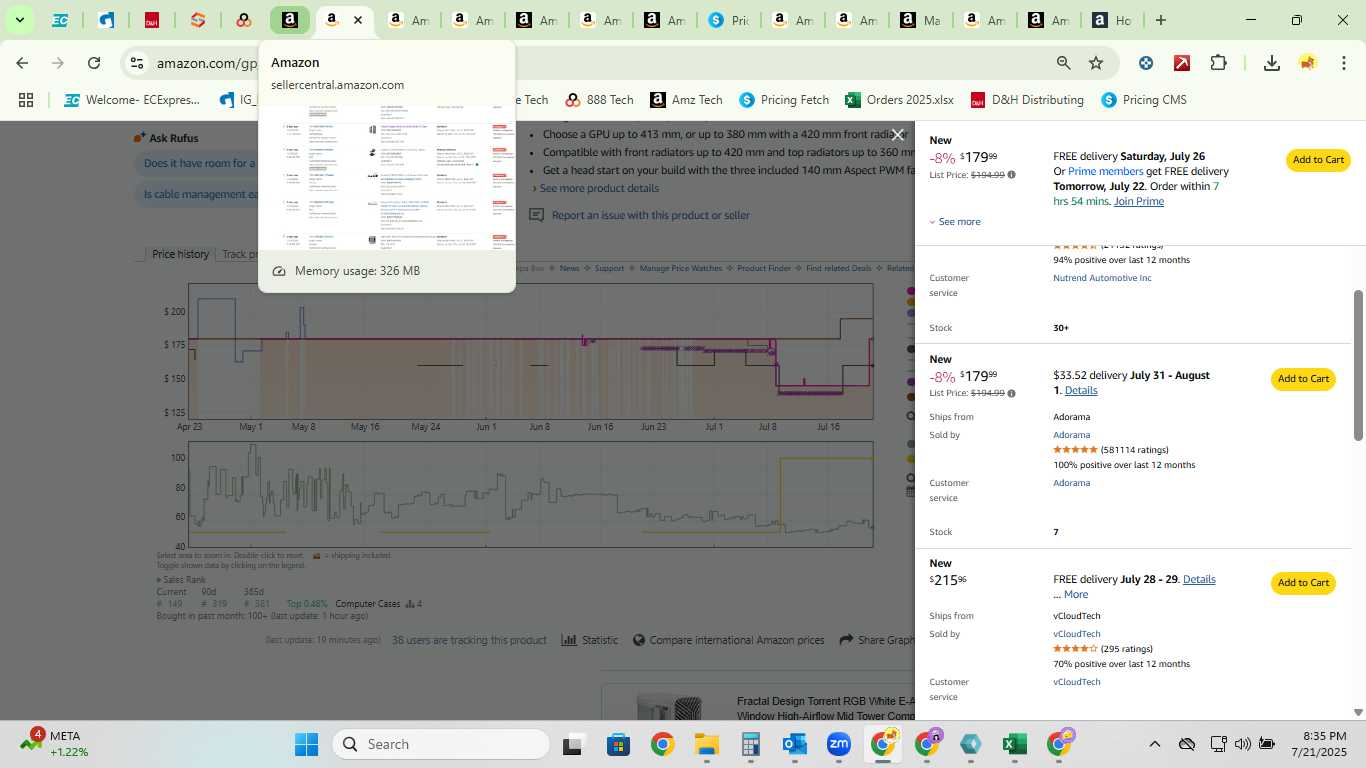The image size is (1366, 768).
Task: Click the taskbar Search box
Action: tap(441, 744)
